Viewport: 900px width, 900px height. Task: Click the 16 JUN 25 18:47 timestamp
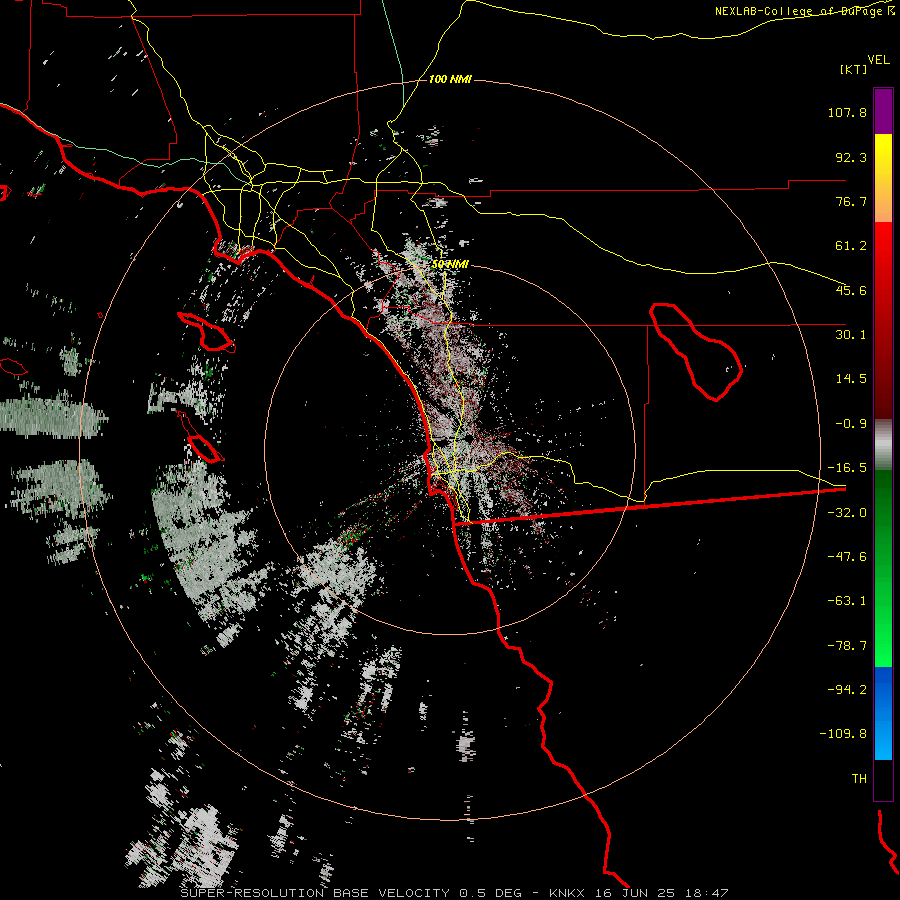(x=664, y=893)
